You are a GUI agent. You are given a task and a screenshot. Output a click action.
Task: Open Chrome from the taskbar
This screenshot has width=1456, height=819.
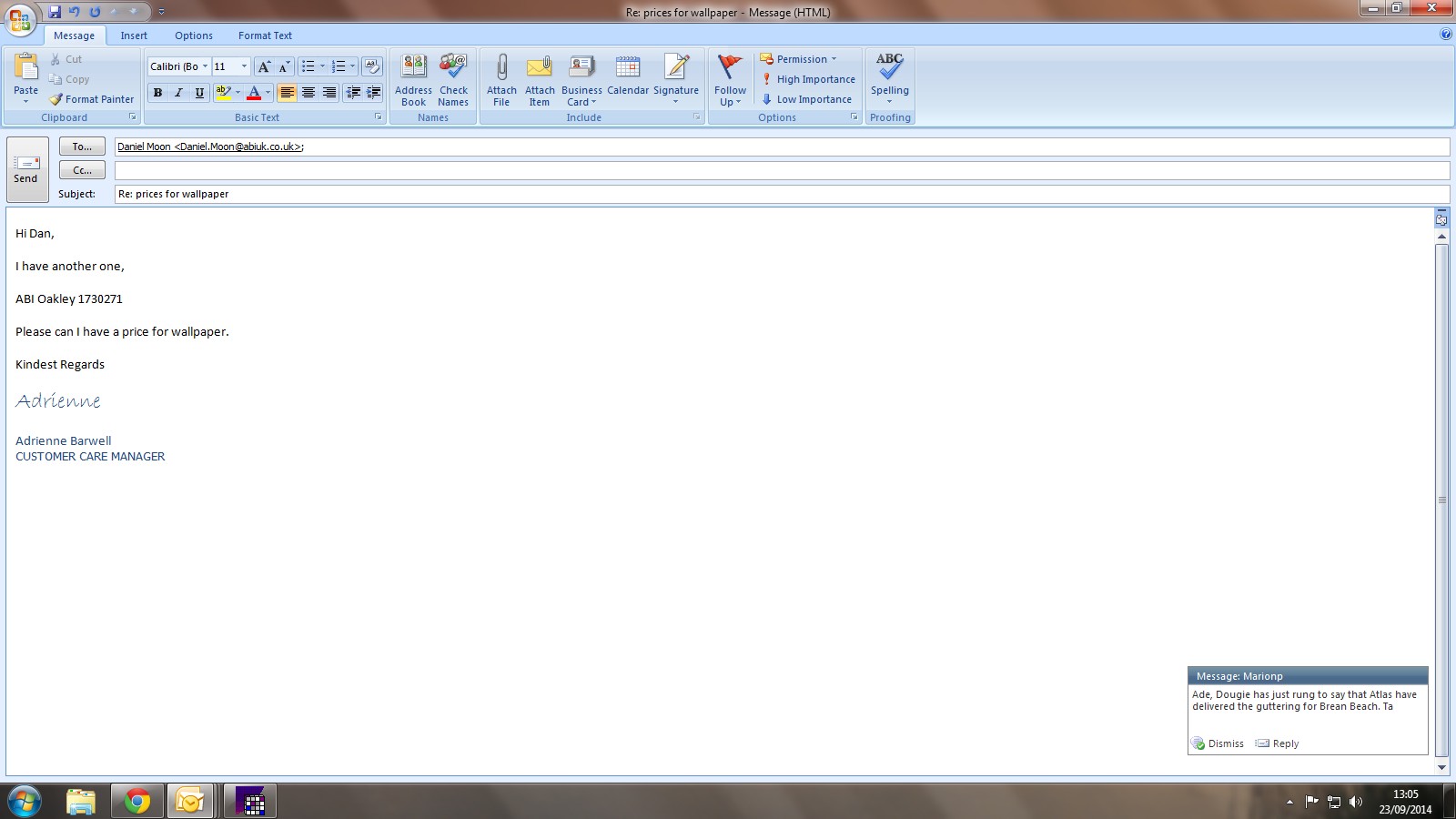point(137,801)
